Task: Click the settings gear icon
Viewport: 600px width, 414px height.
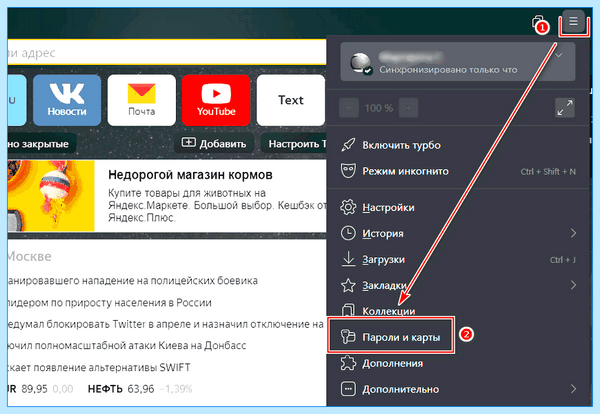Action: pyautogui.click(x=348, y=207)
